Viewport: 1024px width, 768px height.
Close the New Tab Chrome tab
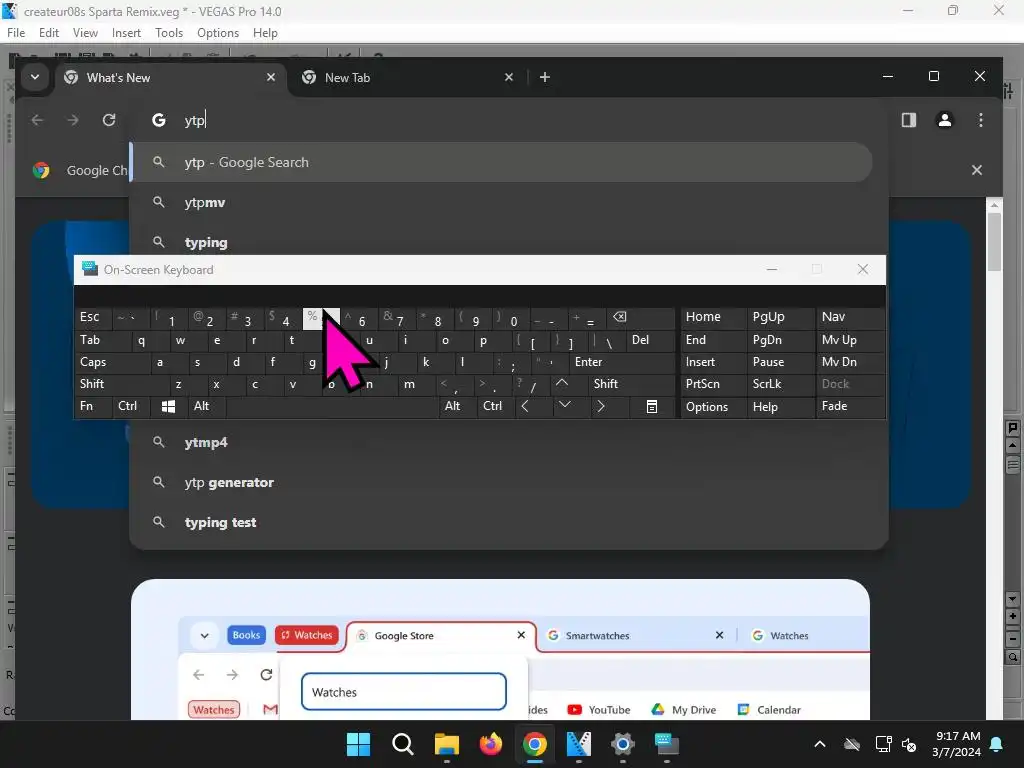(x=509, y=77)
